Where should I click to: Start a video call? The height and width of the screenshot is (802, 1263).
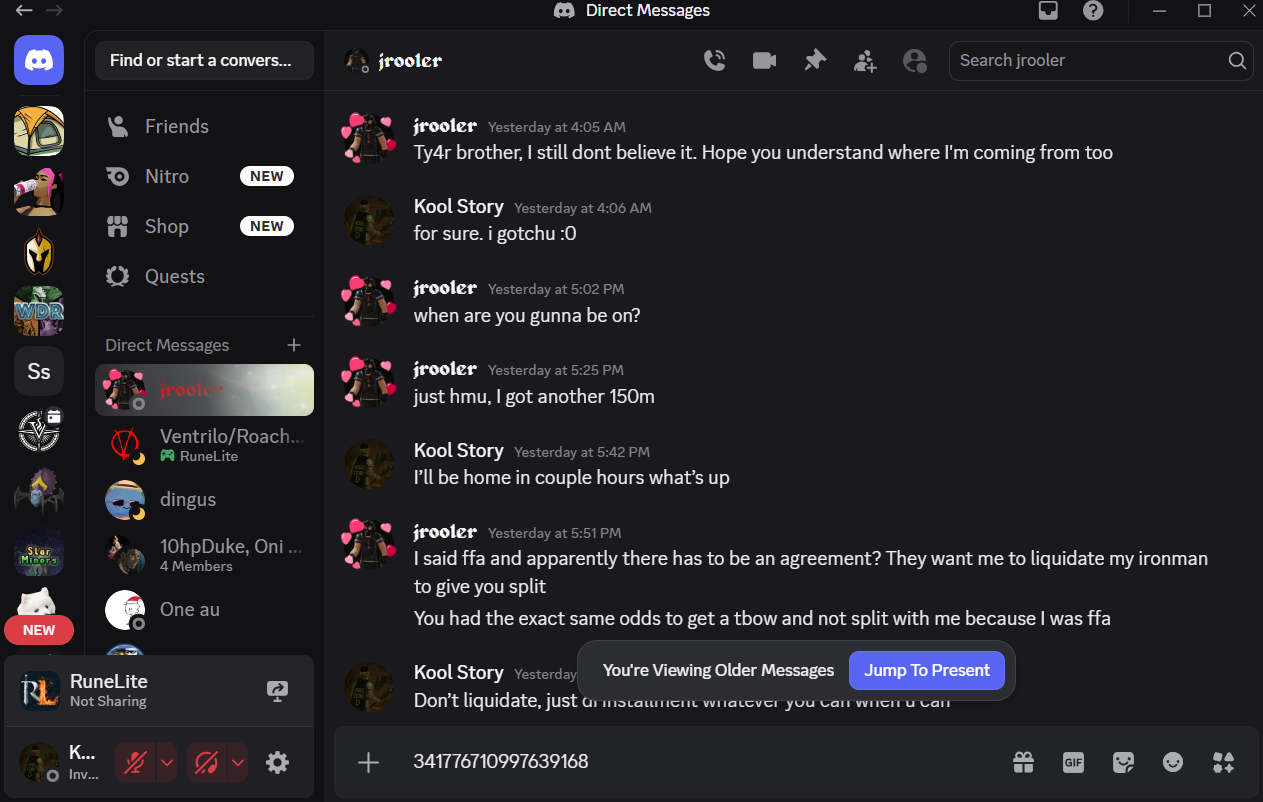tap(765, 60)
